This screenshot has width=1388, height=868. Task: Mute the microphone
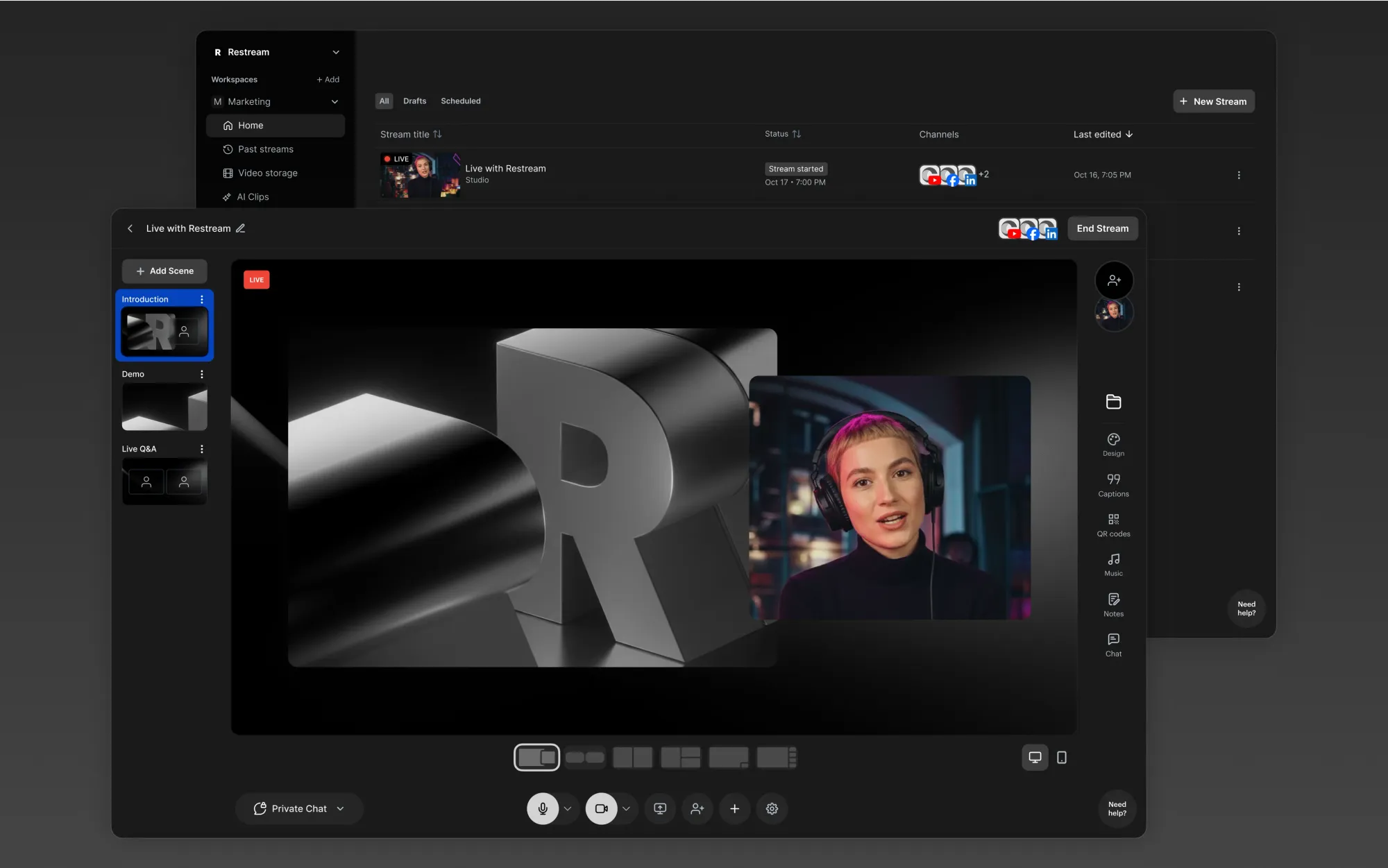coord(543,808)
